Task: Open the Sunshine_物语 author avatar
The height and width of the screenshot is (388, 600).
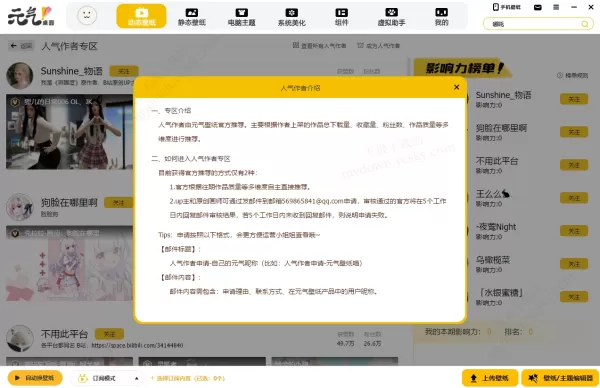Action: pos(20,76)
